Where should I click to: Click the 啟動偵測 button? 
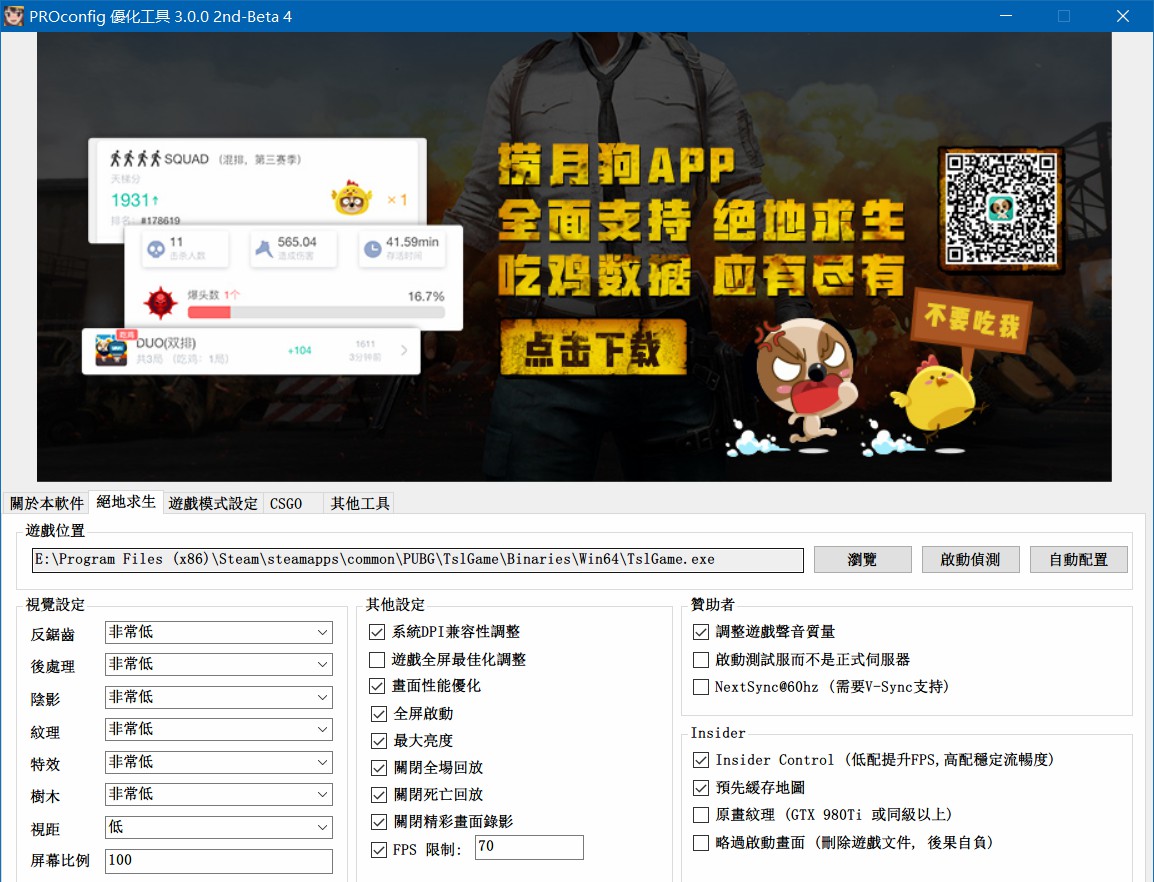pyautogui.click(x=970, y=560)
